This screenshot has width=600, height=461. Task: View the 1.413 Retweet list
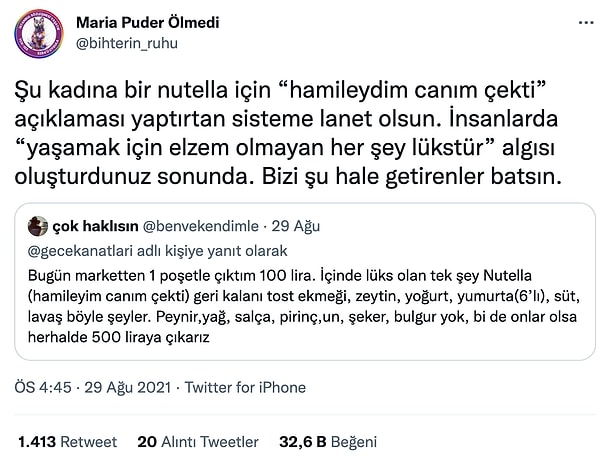tap(67, 441)
